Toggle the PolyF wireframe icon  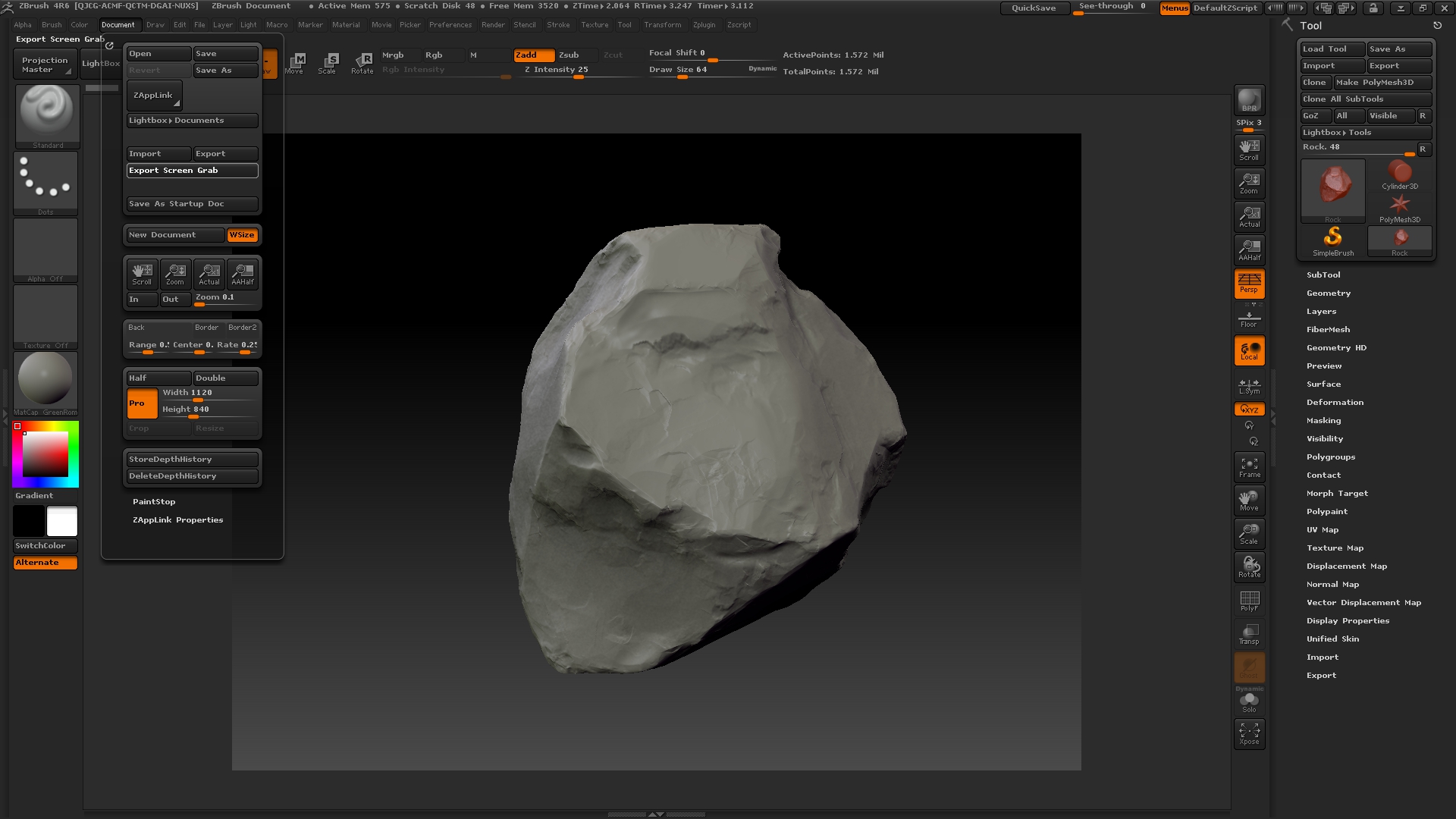click(1249, 601)
